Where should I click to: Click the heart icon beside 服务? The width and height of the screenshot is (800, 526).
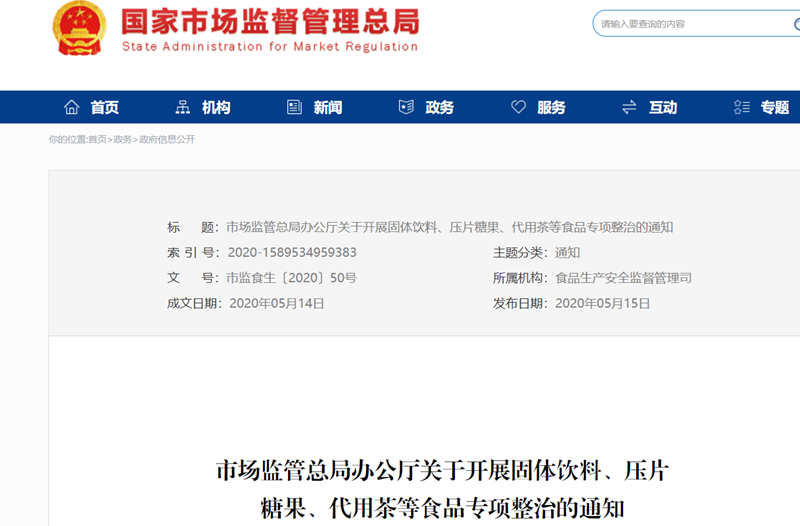tap(518, 107)
